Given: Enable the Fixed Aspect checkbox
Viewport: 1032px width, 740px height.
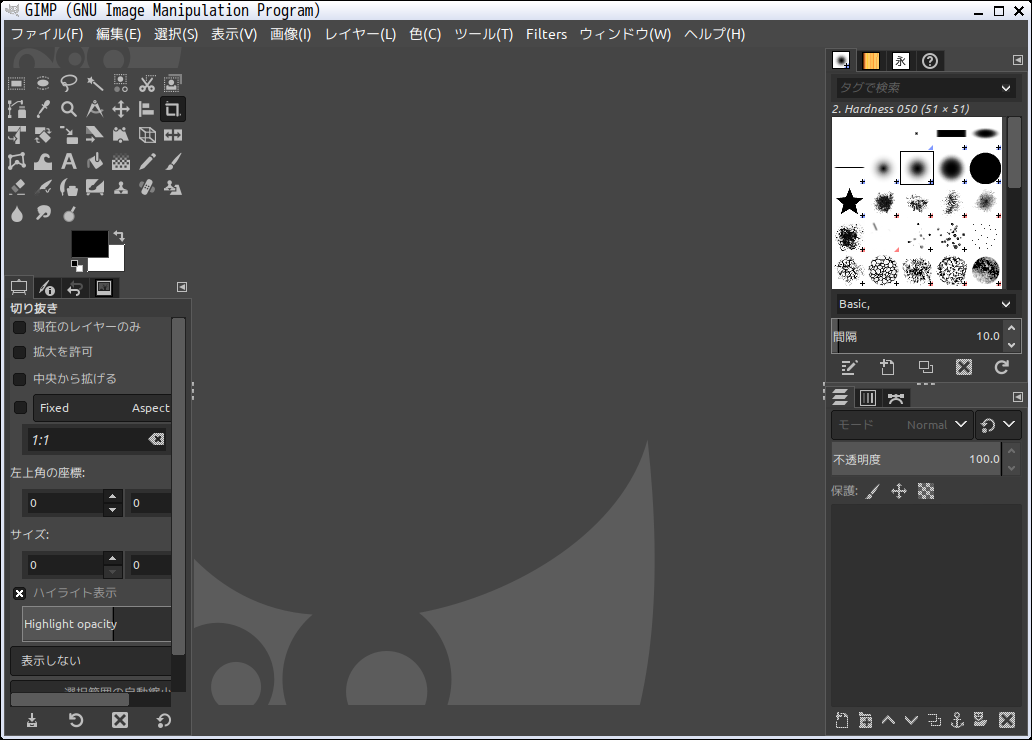Looking at the screenshot, I should pos(20,408).
